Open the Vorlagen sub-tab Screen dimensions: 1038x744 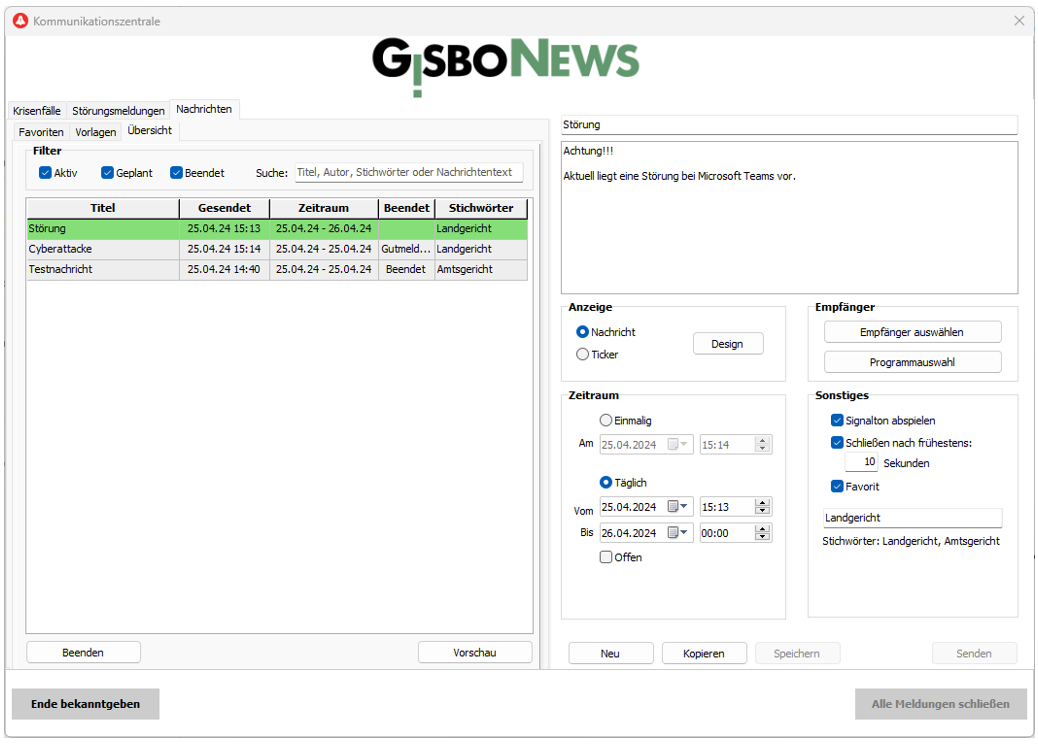[x=95, y=132]
